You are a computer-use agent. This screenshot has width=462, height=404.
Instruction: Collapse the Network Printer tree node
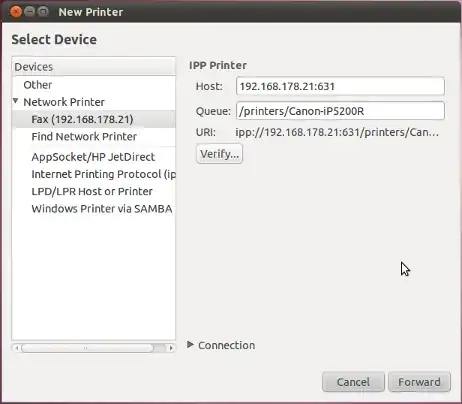click(x=16, y=101)
